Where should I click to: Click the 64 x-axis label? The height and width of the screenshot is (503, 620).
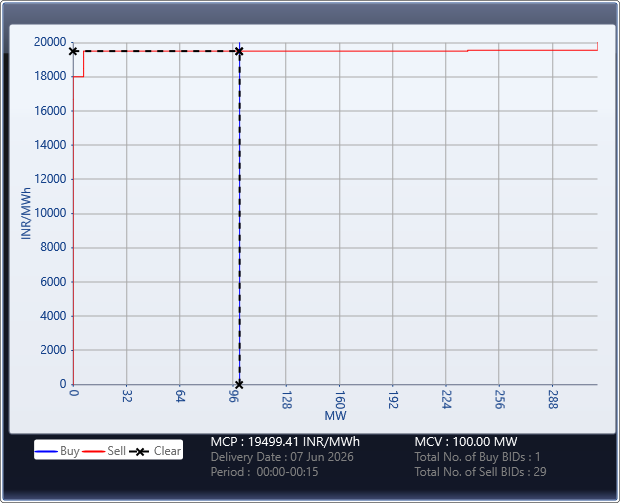pos(180,397)
